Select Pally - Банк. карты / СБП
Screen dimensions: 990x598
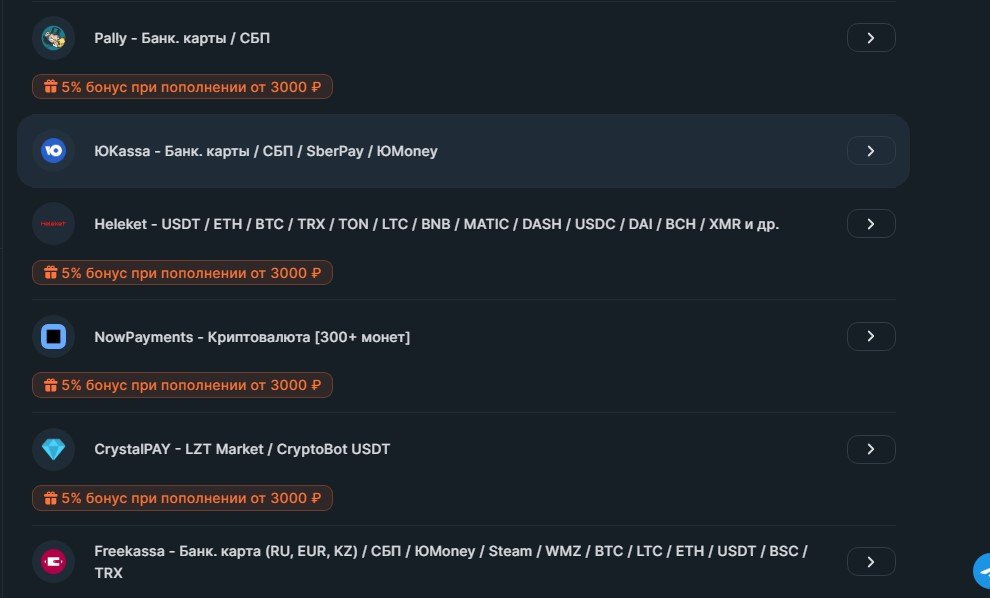(182, 38)
